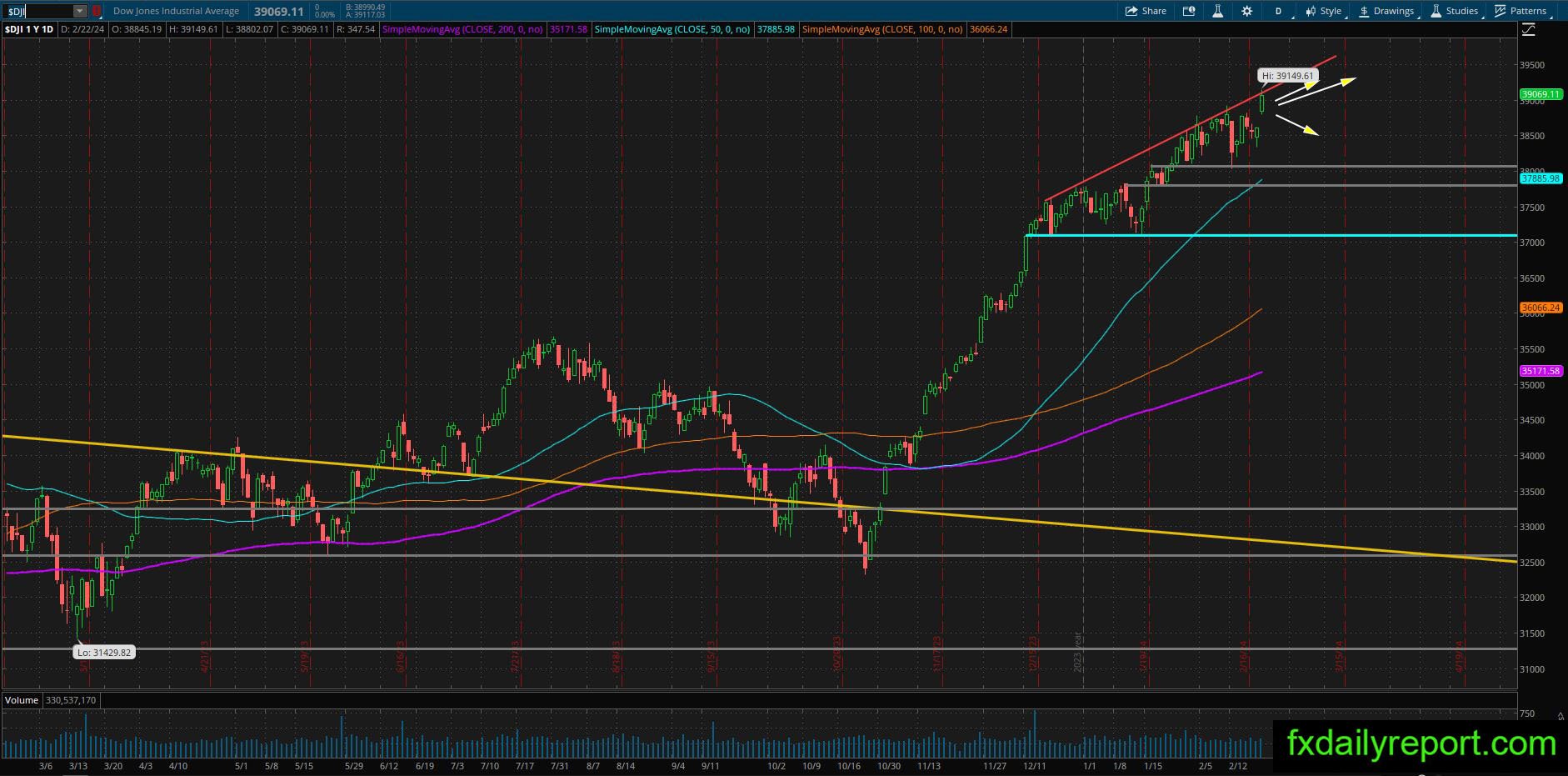Viewport: 1568px width, 776px height.
Task: Click the 35171.58 study value in the header
Action: (x=568, y=29)
